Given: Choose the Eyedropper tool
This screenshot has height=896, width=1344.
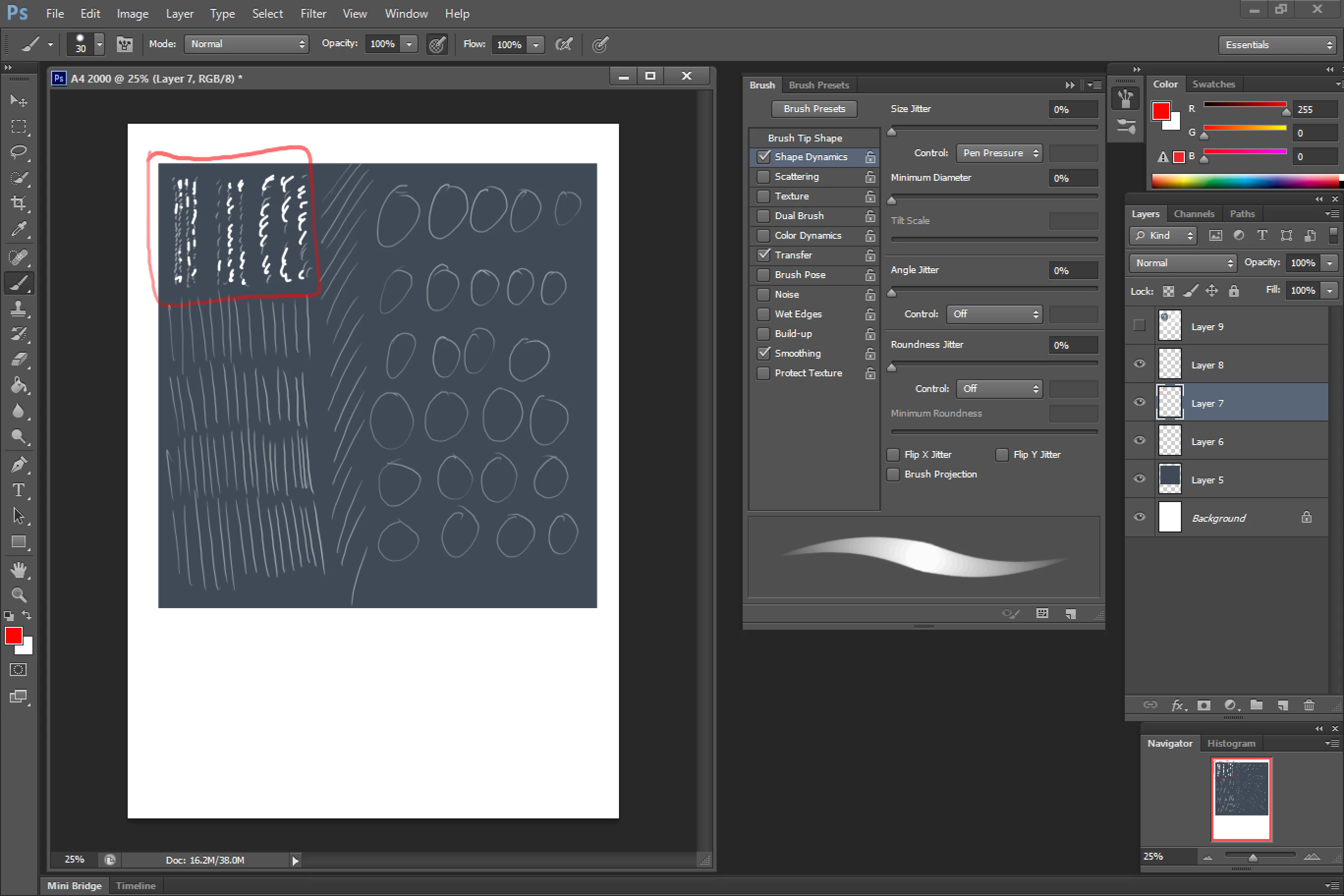Looking at the screenshot, I should tap(18, 229).
